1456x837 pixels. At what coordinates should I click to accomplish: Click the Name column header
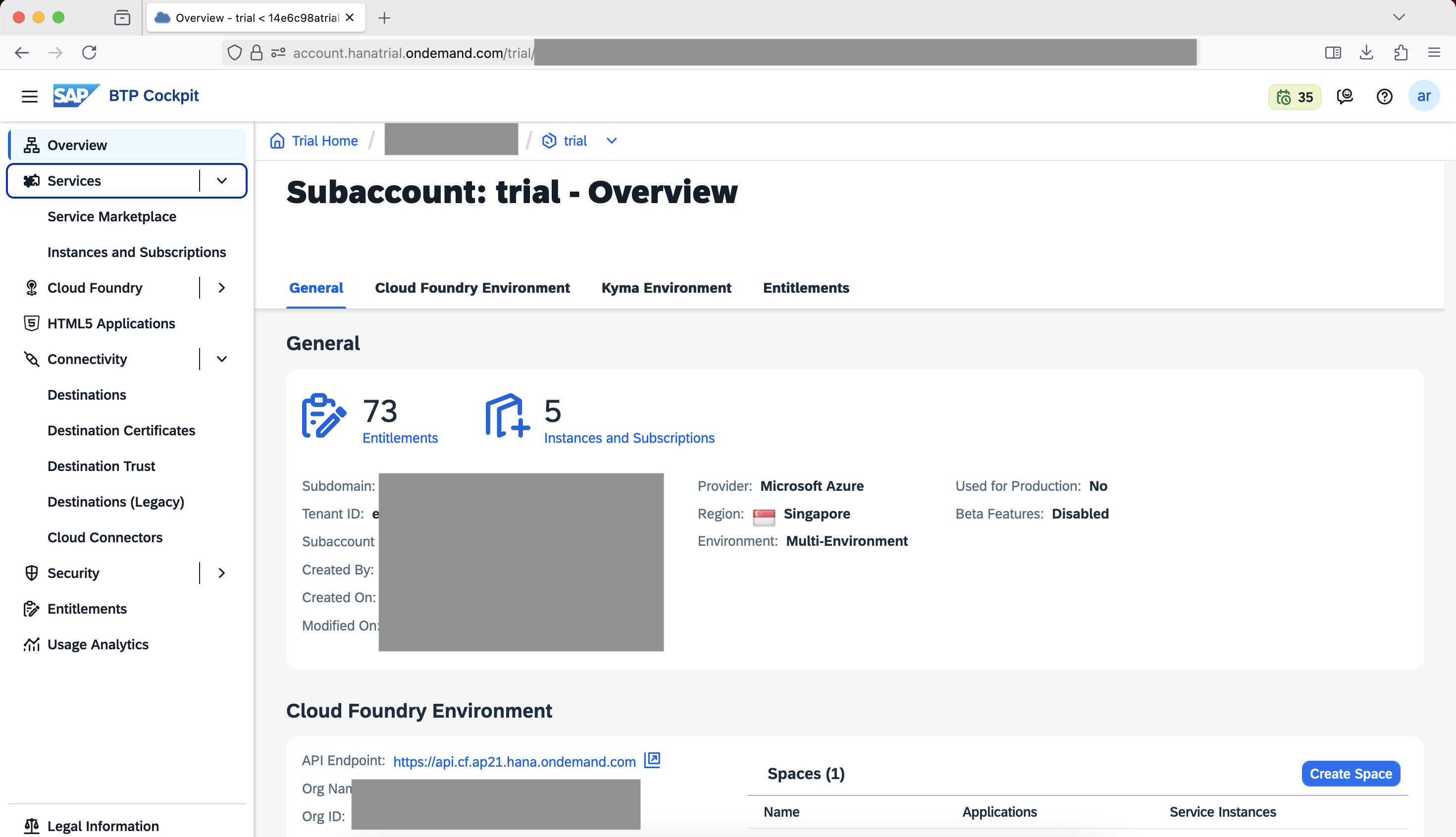[782, 812]
